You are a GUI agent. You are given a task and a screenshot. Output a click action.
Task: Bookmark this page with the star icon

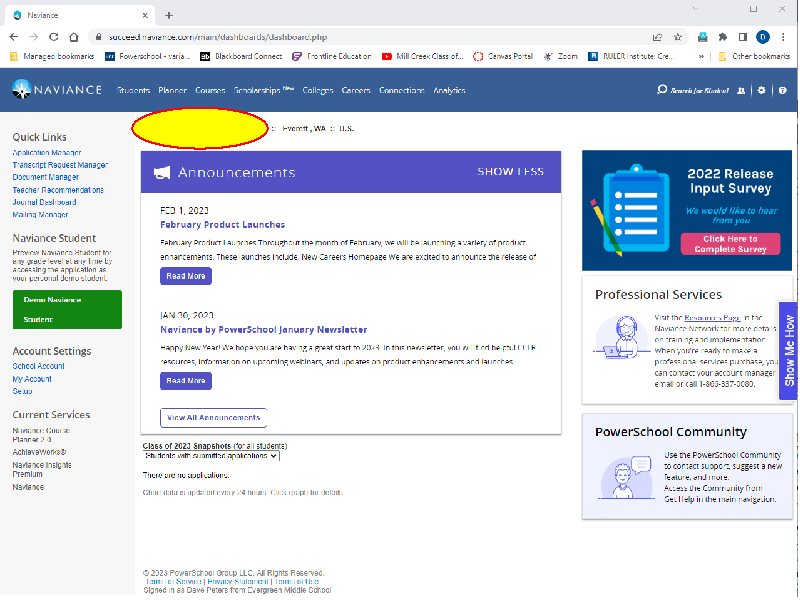[678, 37]
